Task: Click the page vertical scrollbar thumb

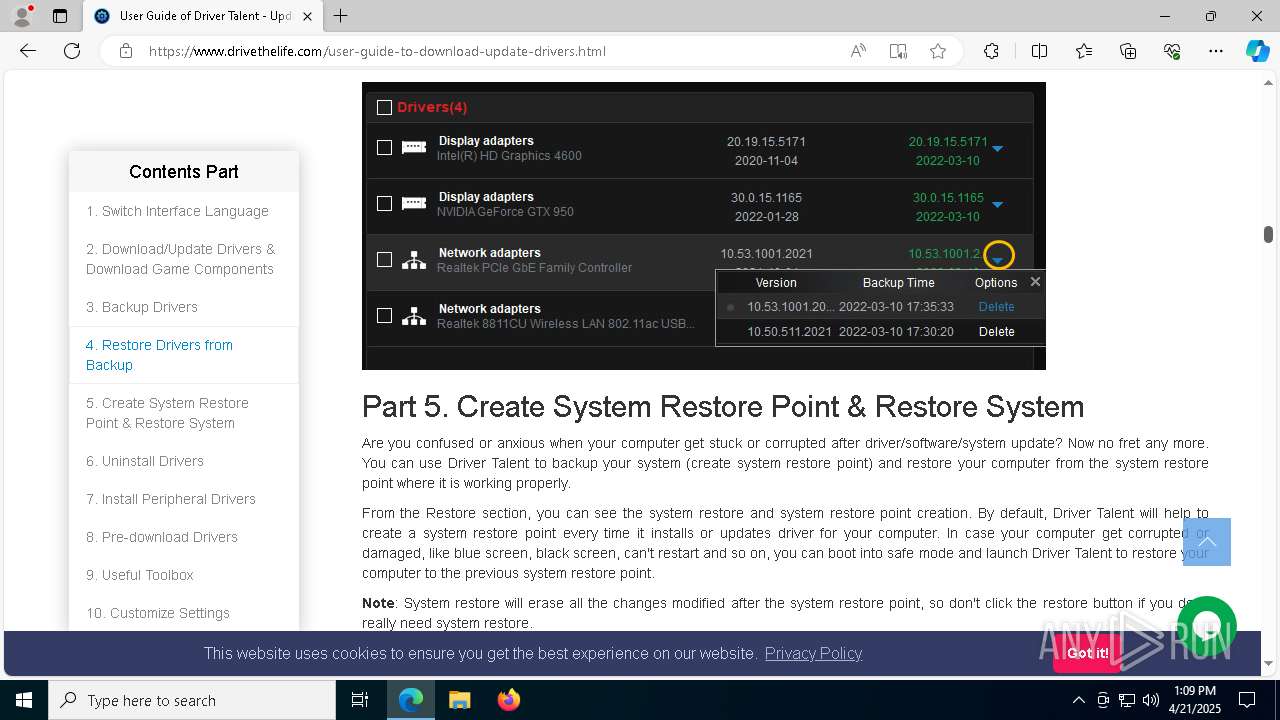Action: point(1268,234)
